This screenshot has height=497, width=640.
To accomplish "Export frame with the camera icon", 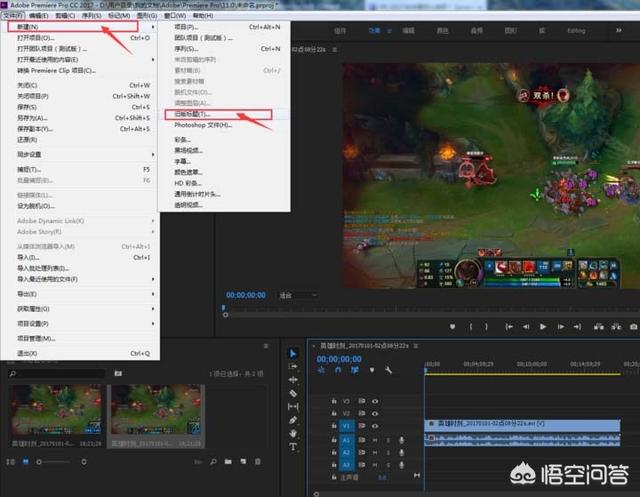I will 633,327.
